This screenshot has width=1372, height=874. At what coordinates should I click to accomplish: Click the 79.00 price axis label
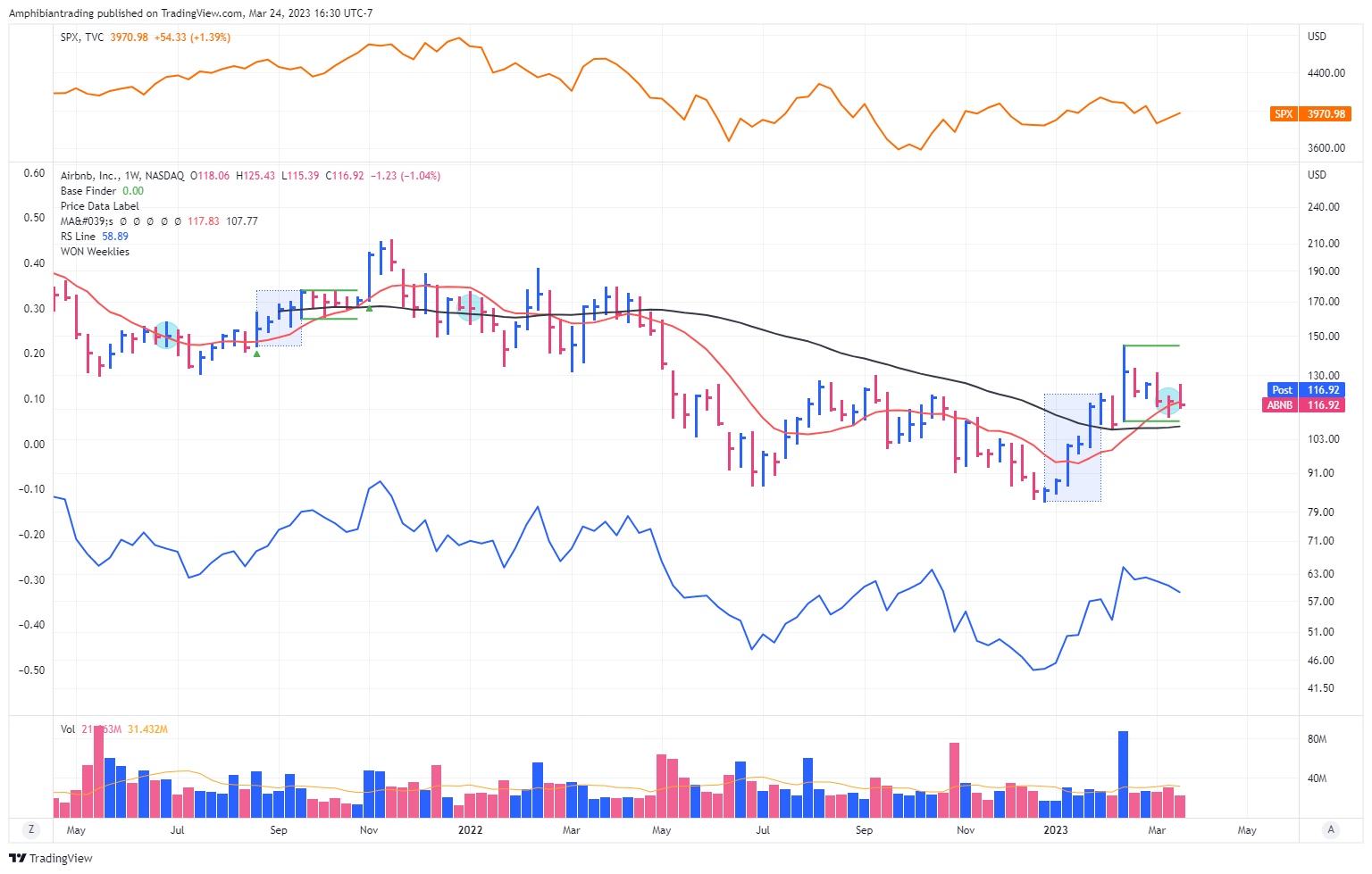1321,512
